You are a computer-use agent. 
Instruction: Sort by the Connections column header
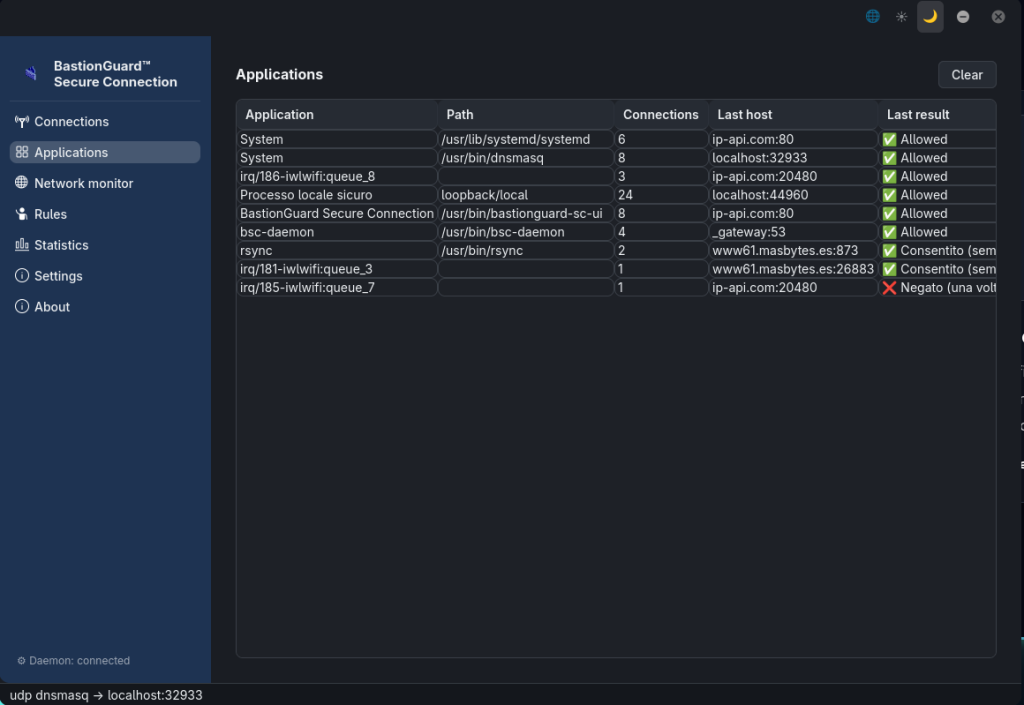tap(661, 114)
